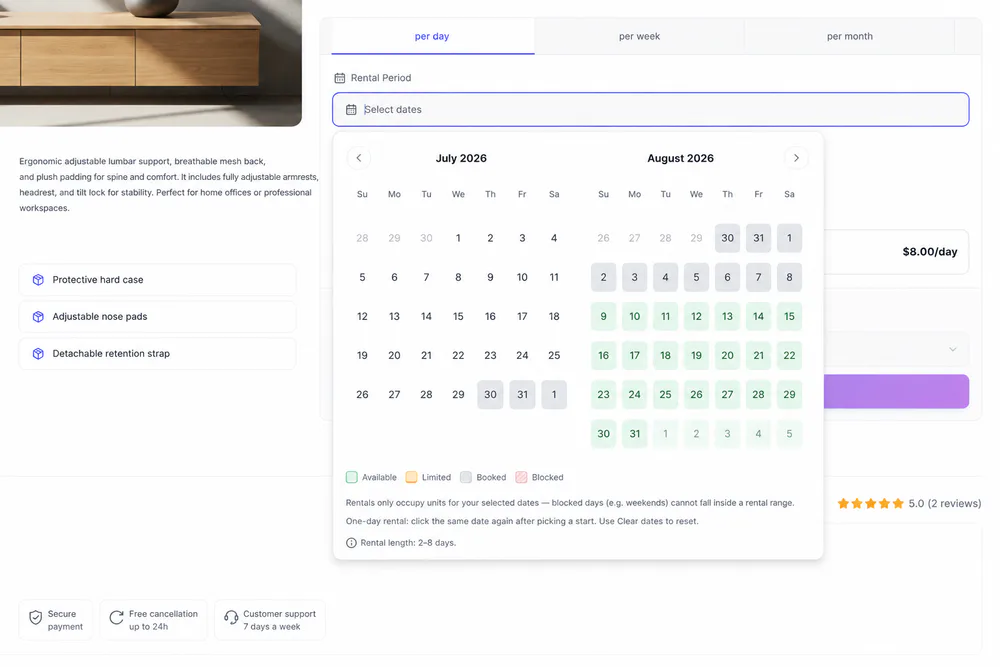The height and width of the screenshot is (667, 1000).
Task: Click calendar icon inside Select dates field
Action: pyautogui.click(x=351, y=110)
